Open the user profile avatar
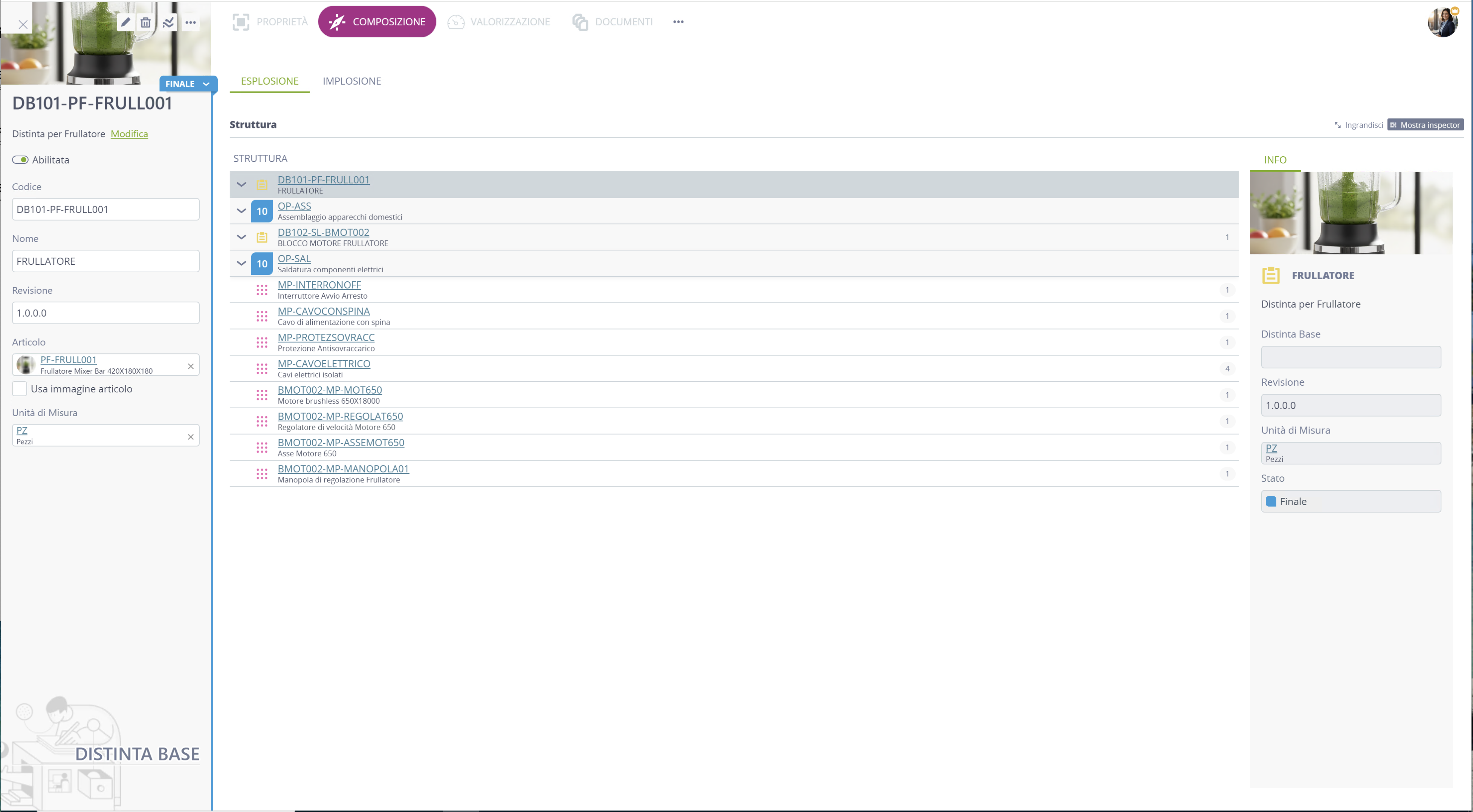The width and height of the screenshot is (1473, 812). click(1443, 22)
